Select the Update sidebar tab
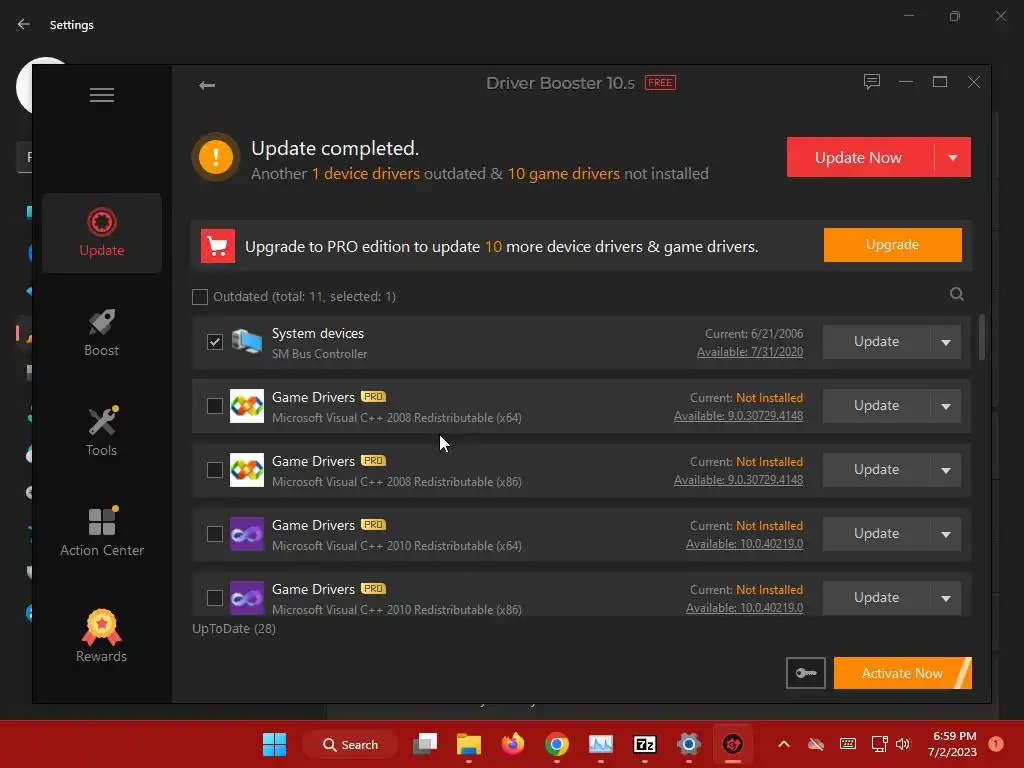 coord(102,232)
